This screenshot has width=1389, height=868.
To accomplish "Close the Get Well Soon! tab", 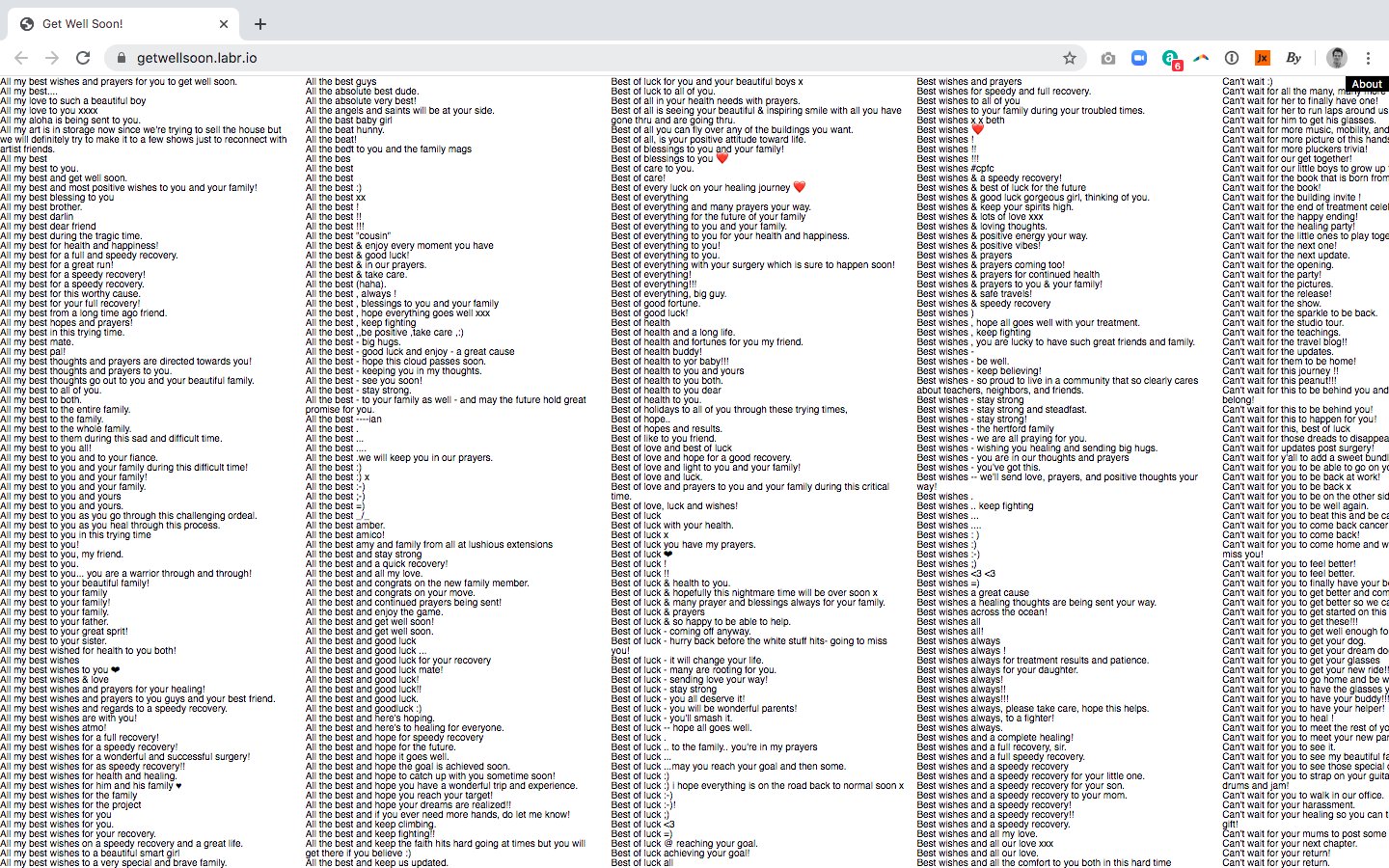I will (x=224, y=24).
